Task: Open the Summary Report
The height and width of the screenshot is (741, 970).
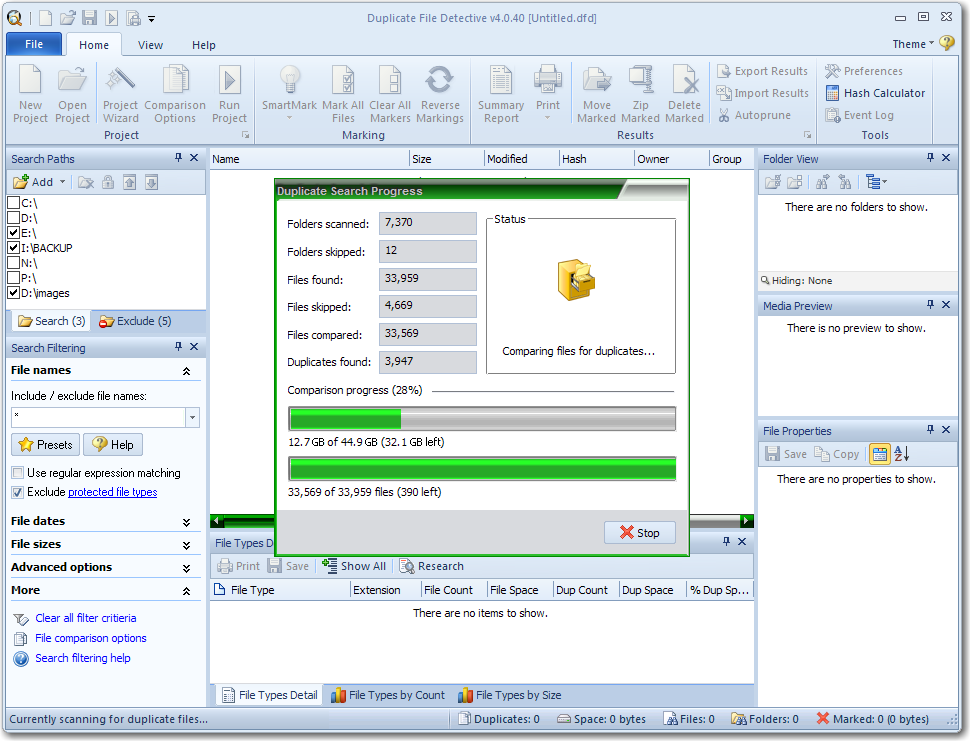Action: pos(501,94)
